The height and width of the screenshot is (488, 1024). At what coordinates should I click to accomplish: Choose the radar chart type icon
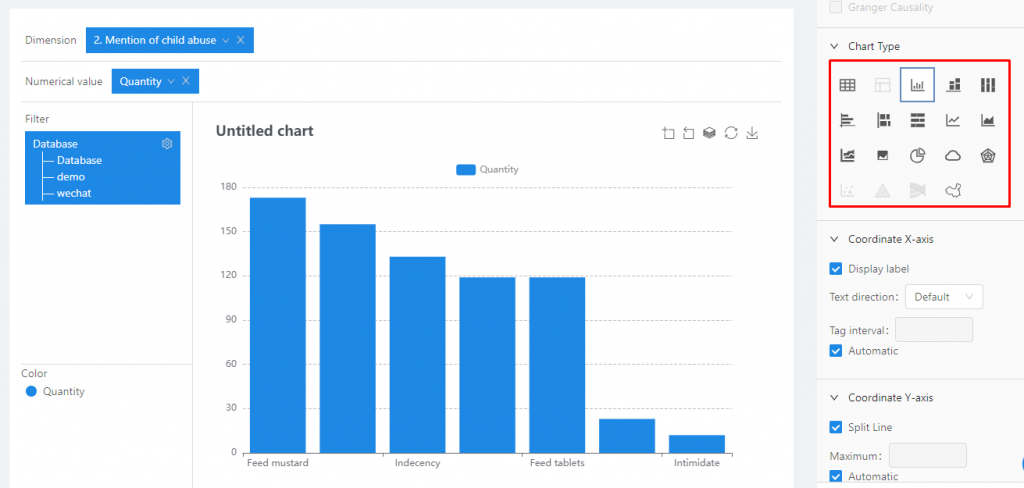pyautogui.click(x=988, y=156)
